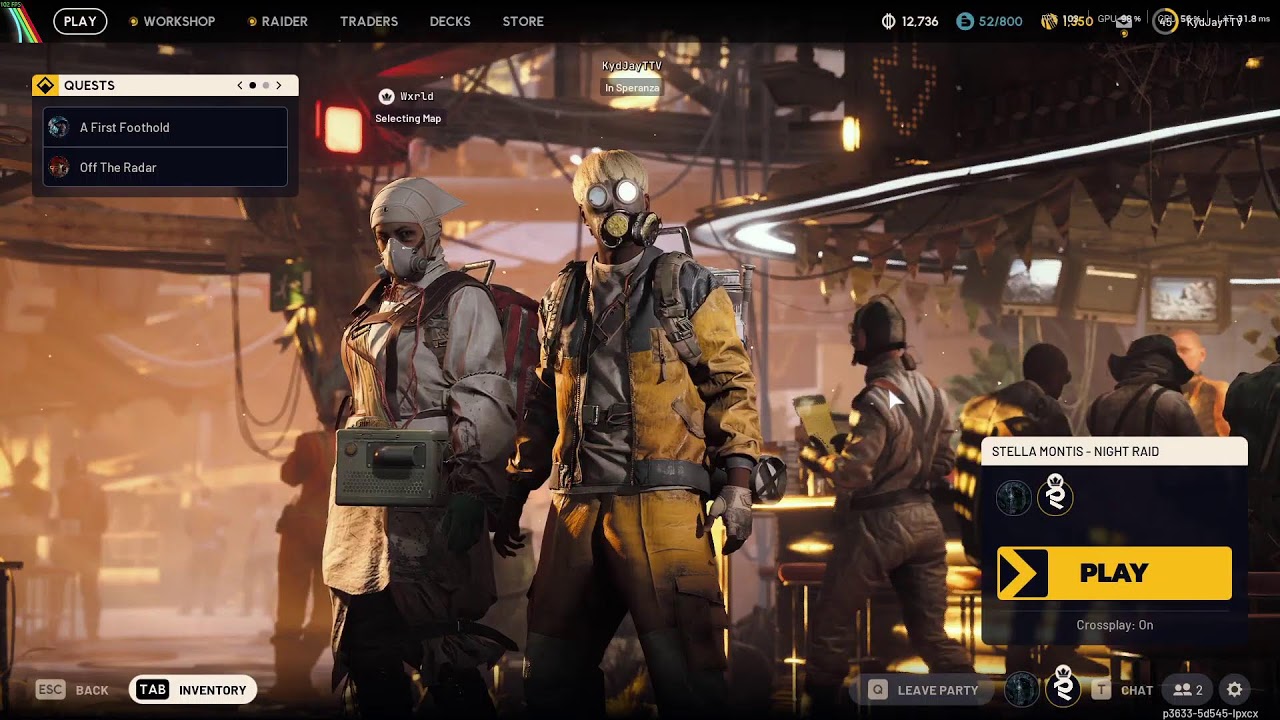This screenshot has height=720, width=1280.
Task: Click the gold tokens icon beside 1,350
Action: pos(1049,21)
